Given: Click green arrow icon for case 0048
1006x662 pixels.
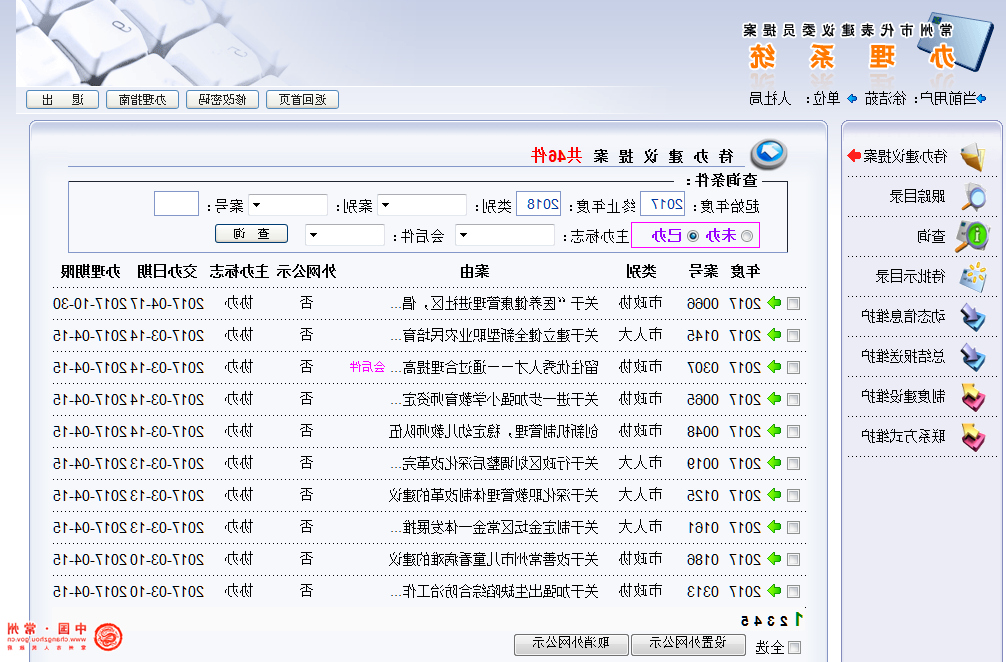Looking at the screenshot, I should (774, 431).
